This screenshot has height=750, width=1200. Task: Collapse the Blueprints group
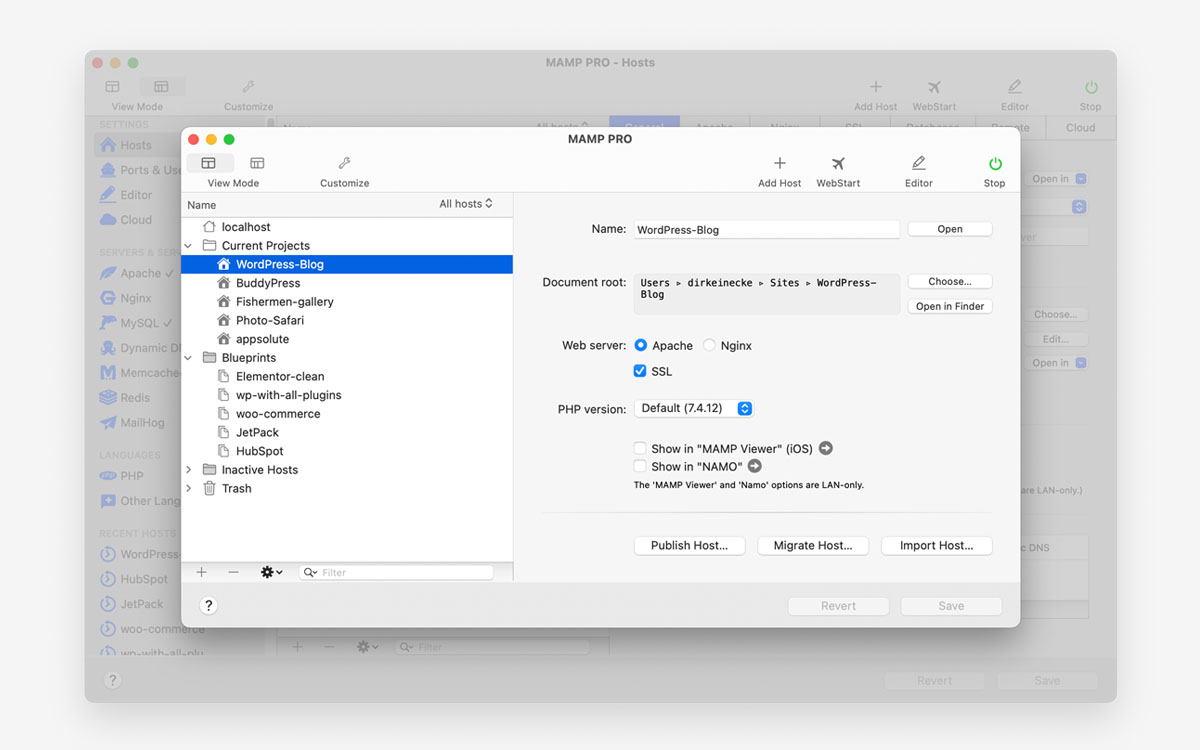tap(188, 358)
